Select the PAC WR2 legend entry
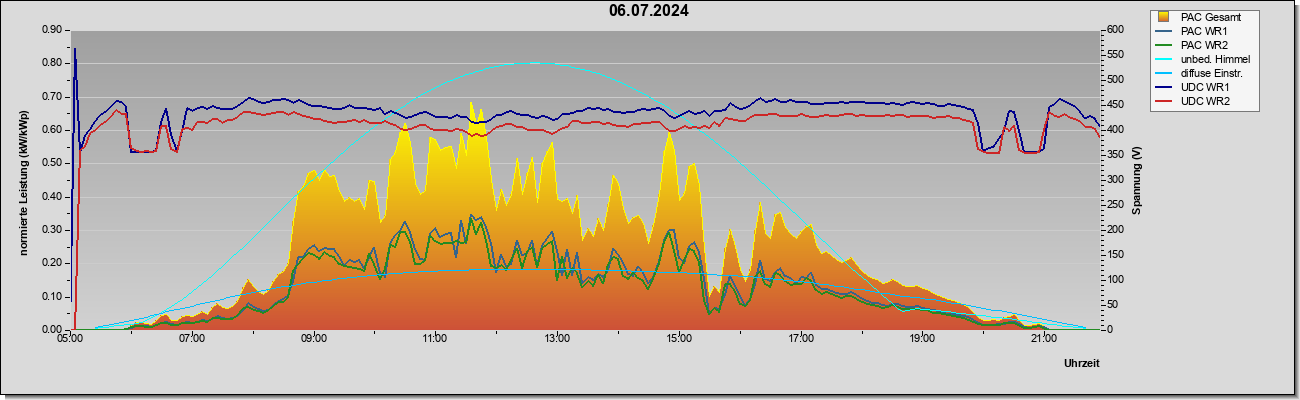The height and width of the screenshot is (400, 1300). 1194,45
